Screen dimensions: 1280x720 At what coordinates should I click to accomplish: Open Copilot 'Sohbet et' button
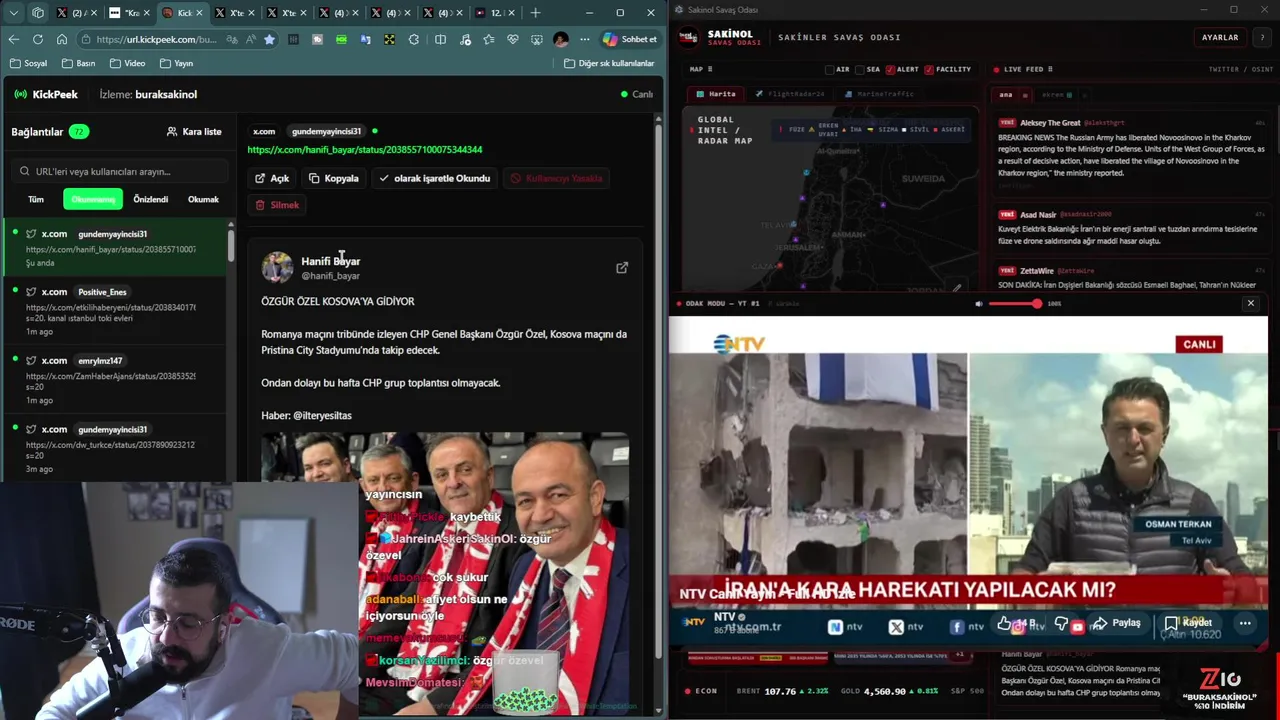tap(630, 39)
